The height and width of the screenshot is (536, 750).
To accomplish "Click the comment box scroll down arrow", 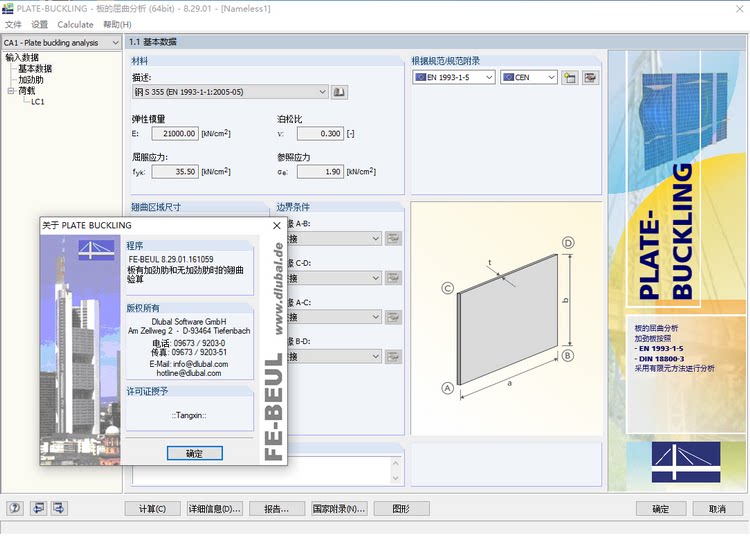I will coord(396,478).
